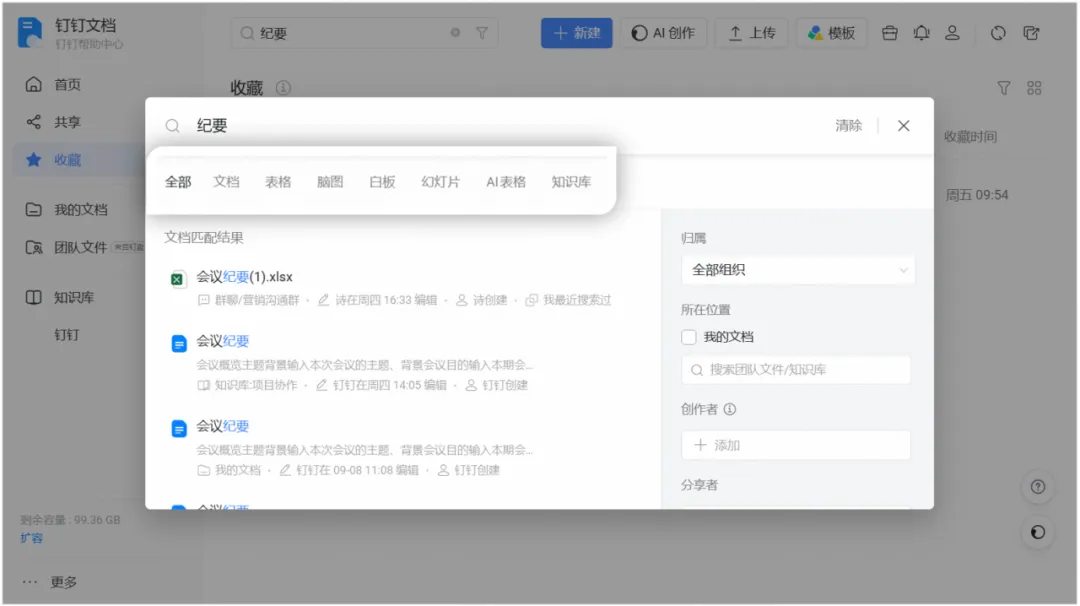Switch to the 幻灯片 tab
Screen dimensions: 1080x606
(441, 182)
